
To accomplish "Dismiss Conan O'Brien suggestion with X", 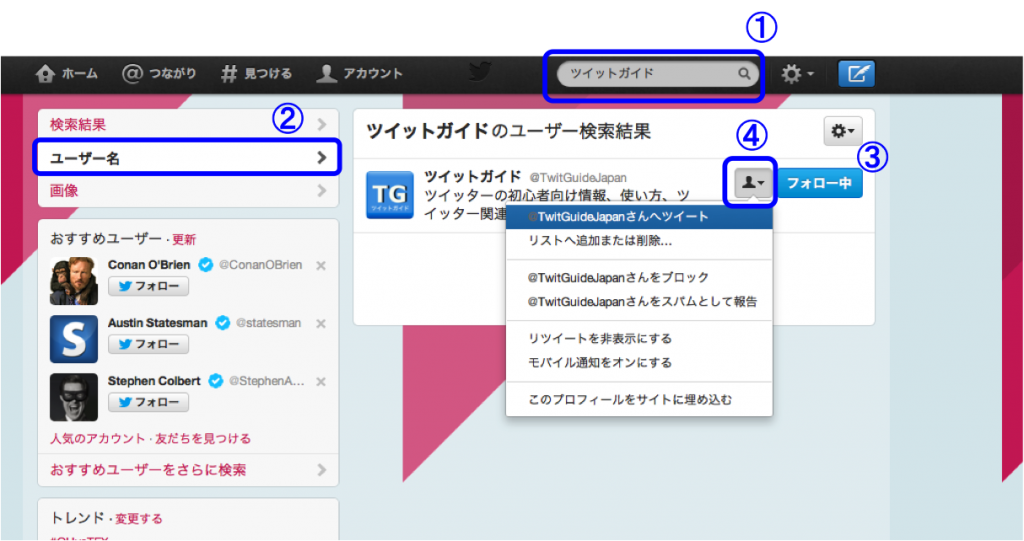I will [x=321, y=266].
